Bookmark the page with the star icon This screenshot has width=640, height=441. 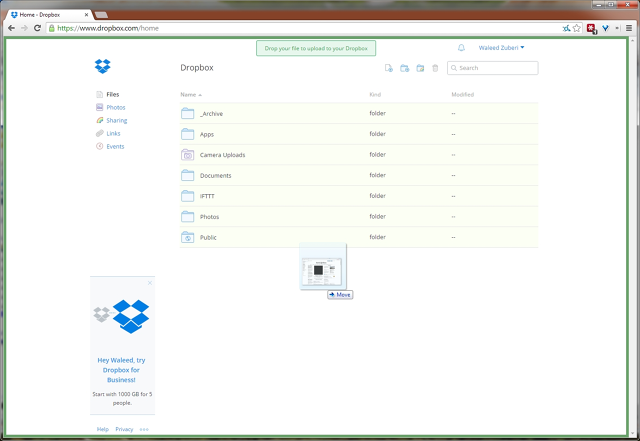tap(577, 28)
